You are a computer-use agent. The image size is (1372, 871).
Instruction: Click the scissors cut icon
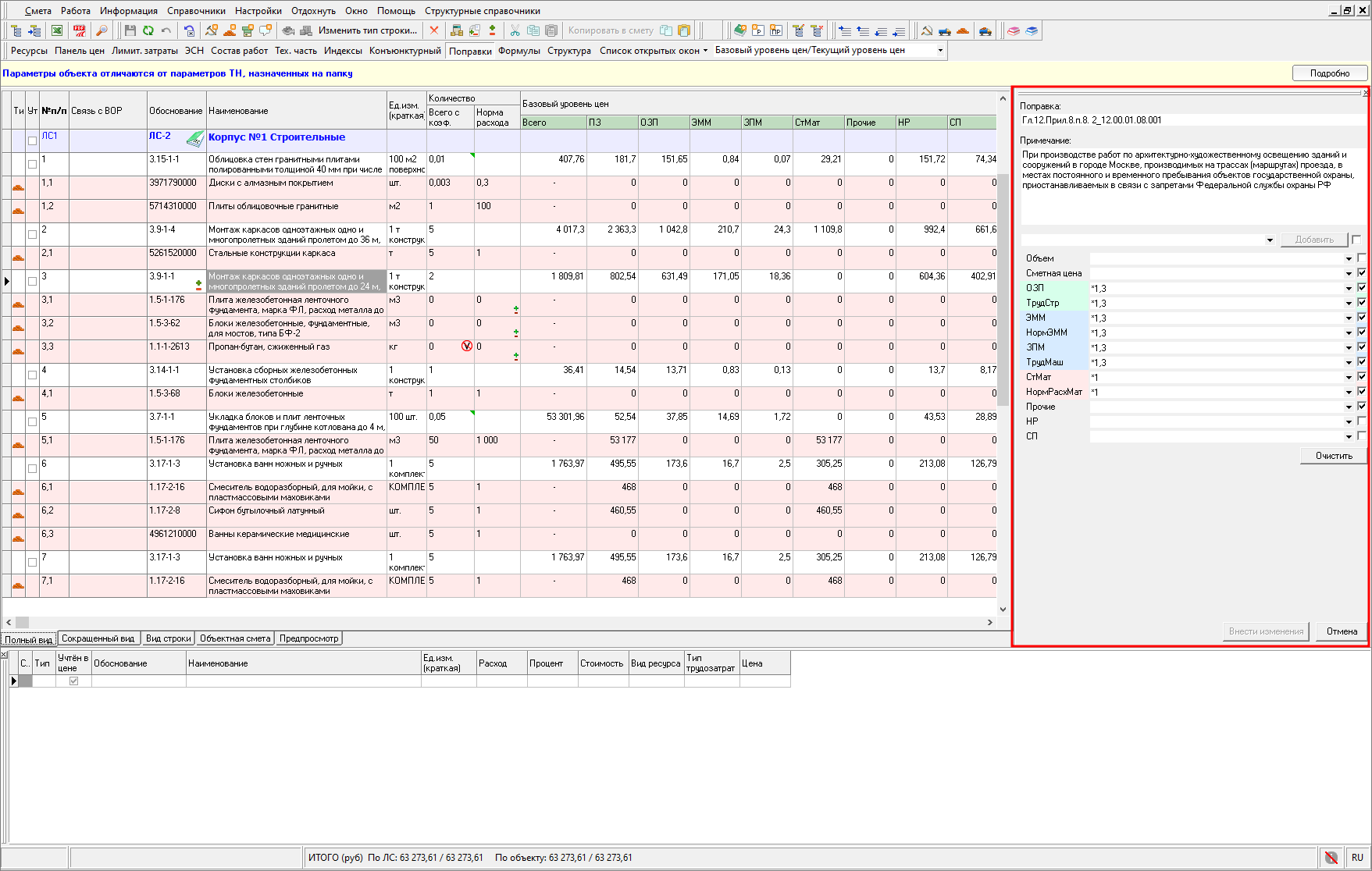click(515, 30)
